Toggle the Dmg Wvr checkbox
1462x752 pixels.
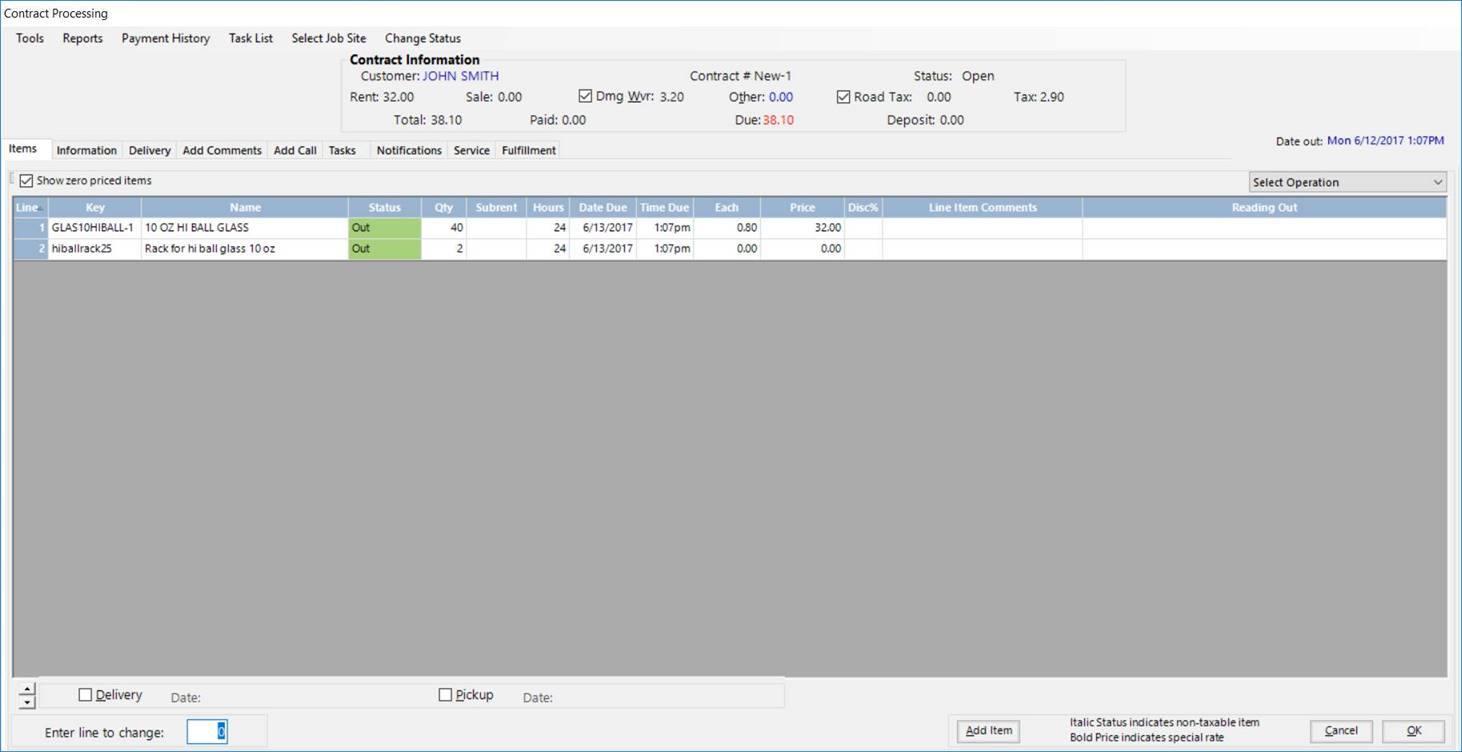(x=585, y=97)
